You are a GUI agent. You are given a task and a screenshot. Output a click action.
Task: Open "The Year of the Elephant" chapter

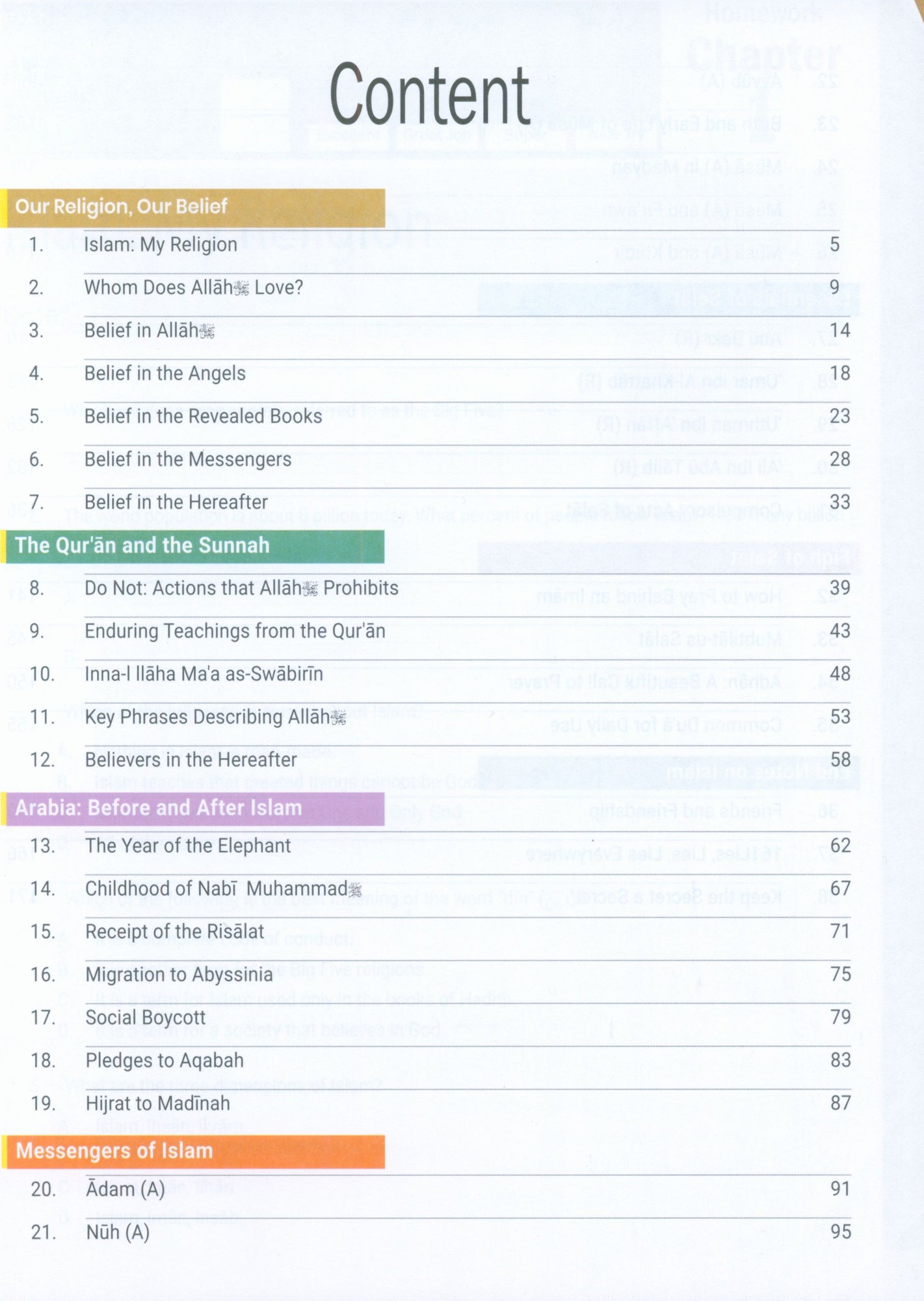click(x=188, y=846)
